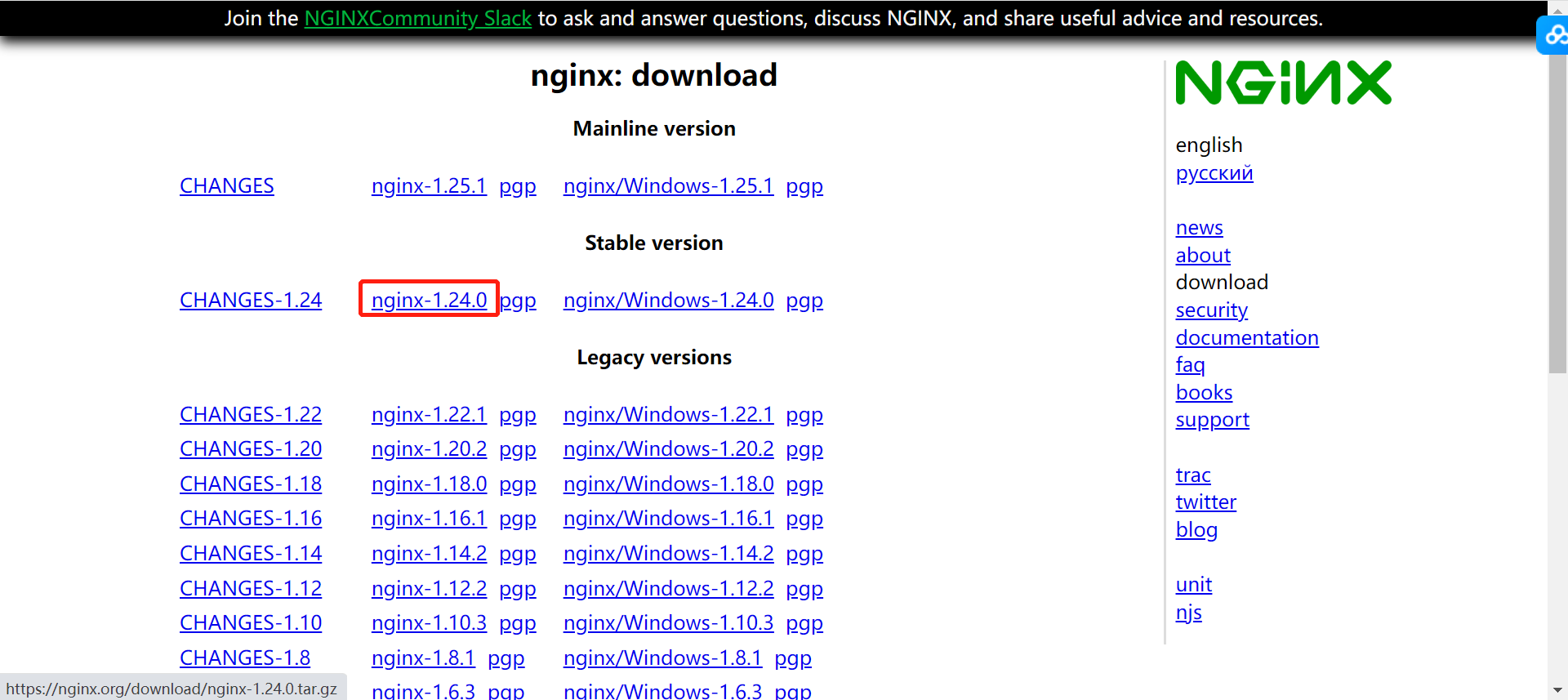Download nginx-1.22.1 source
The height and width of the screenshot is (700, 1568).
tap(429, 415)
